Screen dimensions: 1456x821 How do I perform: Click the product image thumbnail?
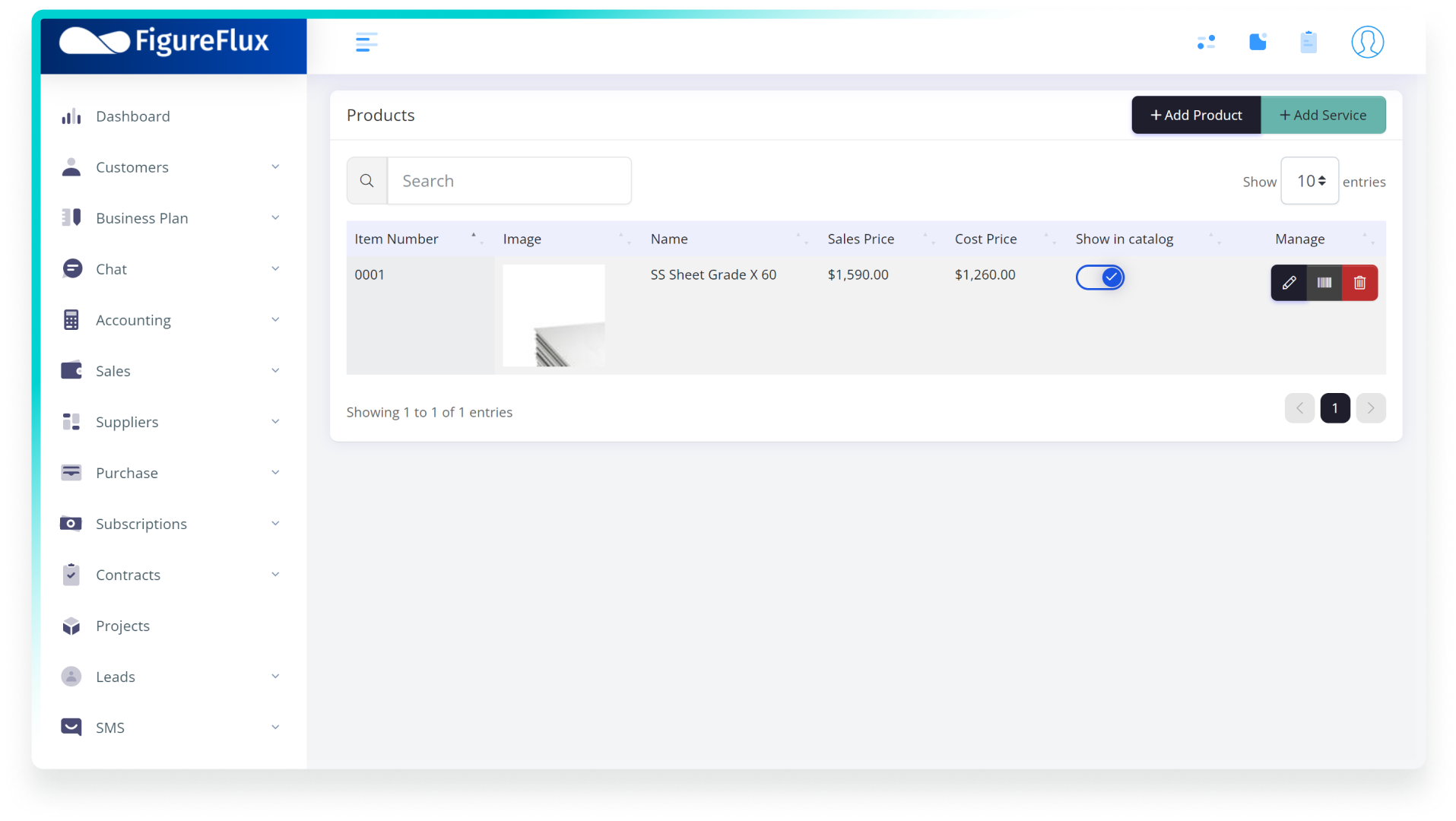554,315
